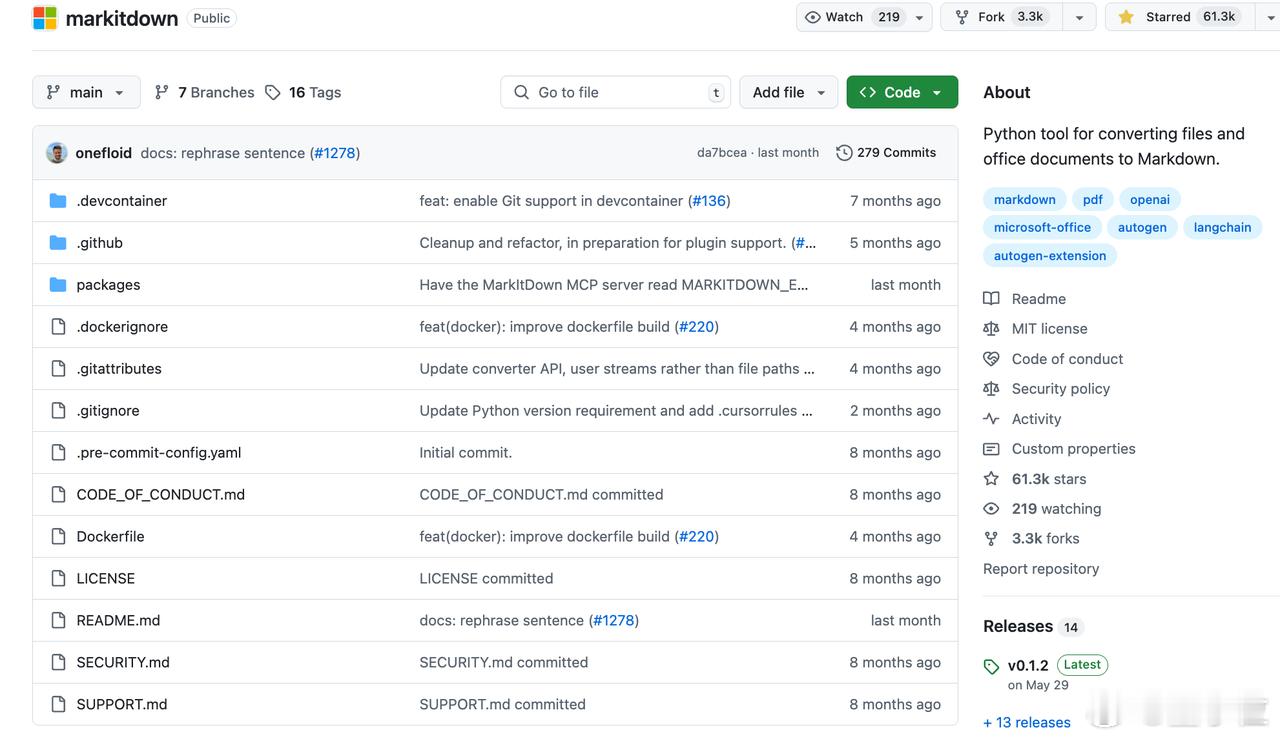This screenshot has height=741, width=1280.
Task: Open the main branch dropdown
Action: 86,92
